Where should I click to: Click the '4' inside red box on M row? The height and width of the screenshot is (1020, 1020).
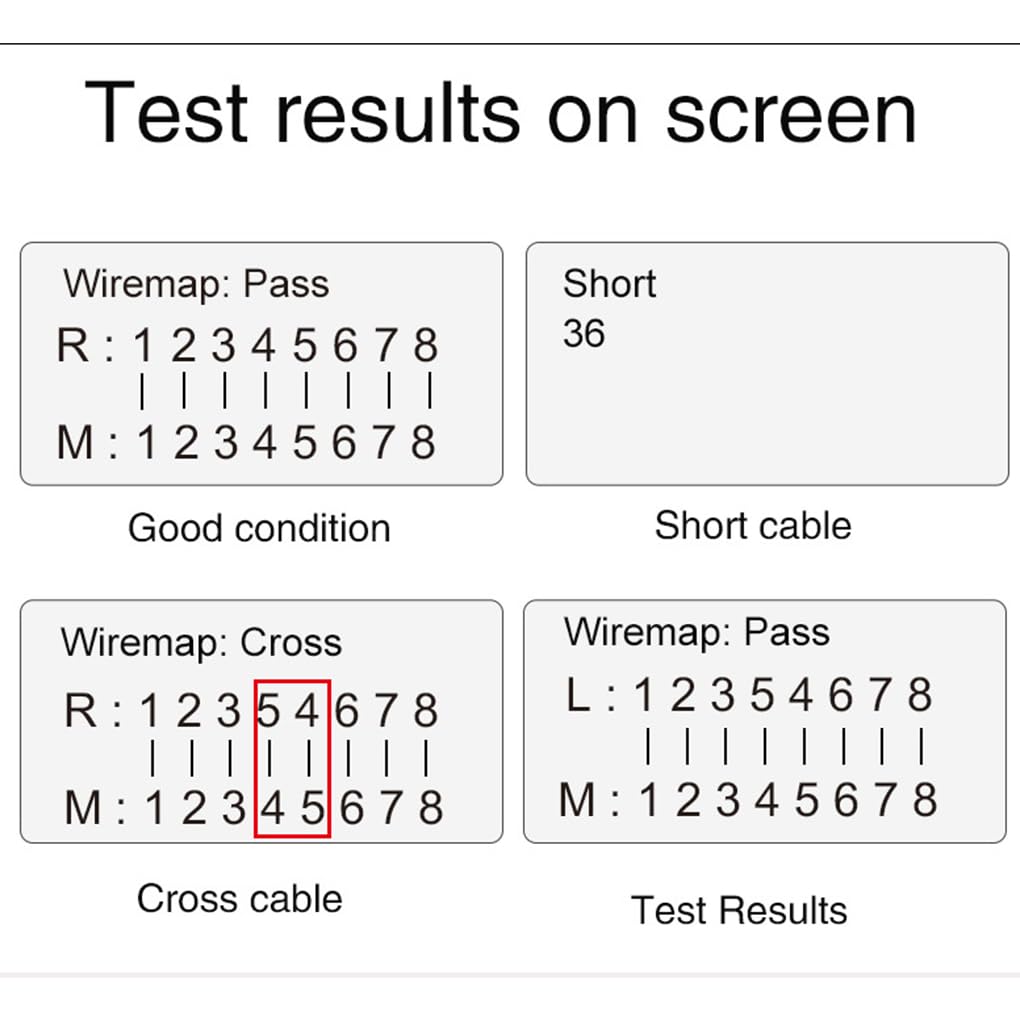tap(273, 808)
